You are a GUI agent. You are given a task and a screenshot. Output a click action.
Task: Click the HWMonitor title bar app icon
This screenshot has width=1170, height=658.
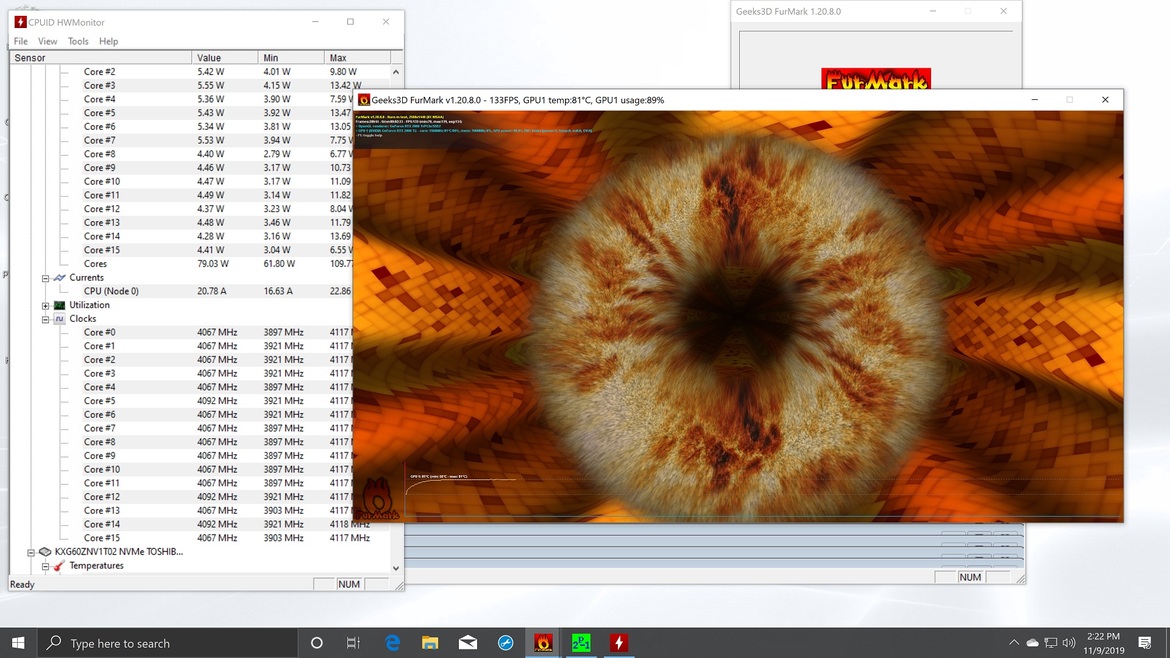tap(21, 22)
